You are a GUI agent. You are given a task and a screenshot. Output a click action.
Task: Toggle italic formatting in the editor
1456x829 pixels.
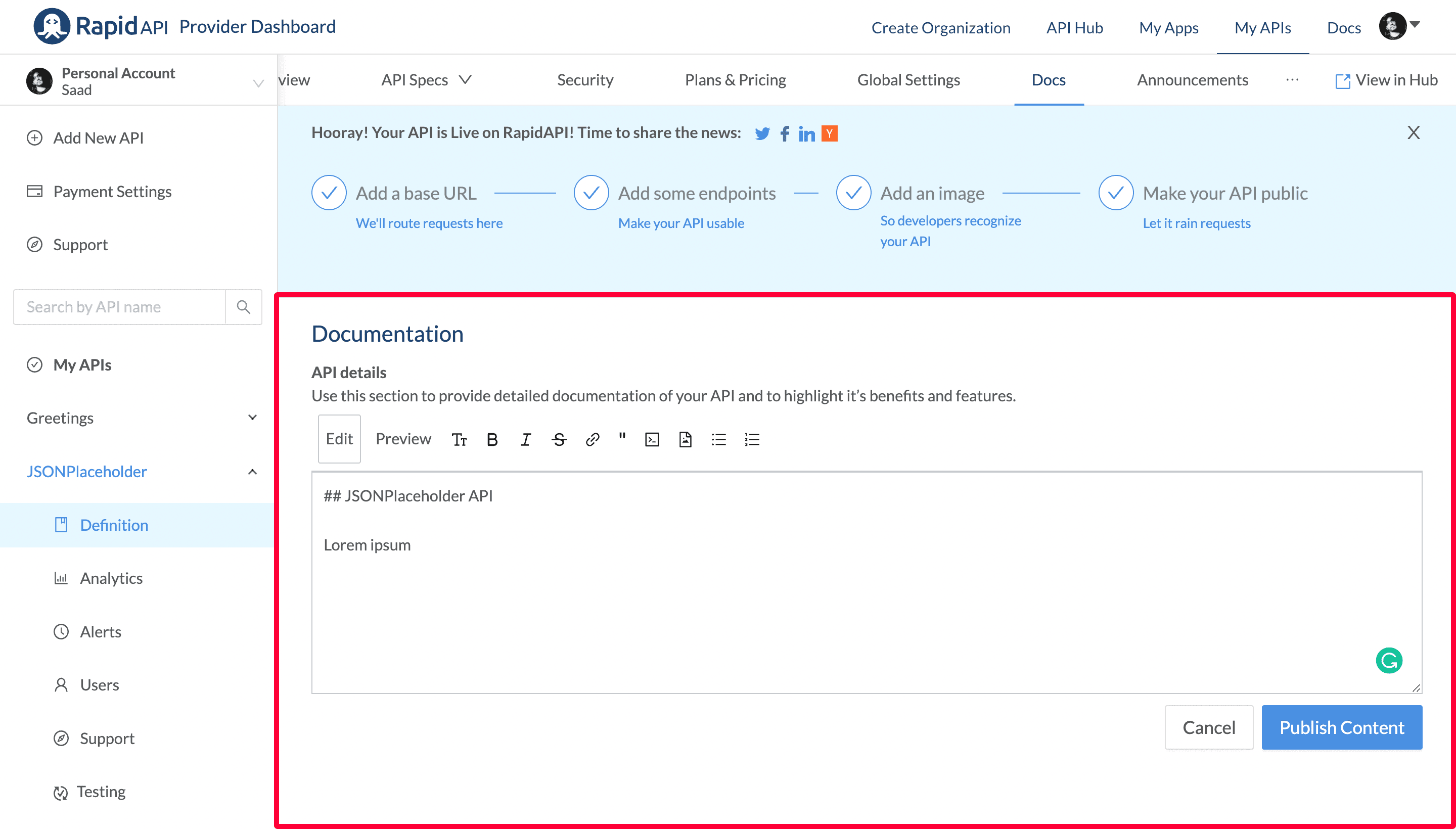pos(526,440)
